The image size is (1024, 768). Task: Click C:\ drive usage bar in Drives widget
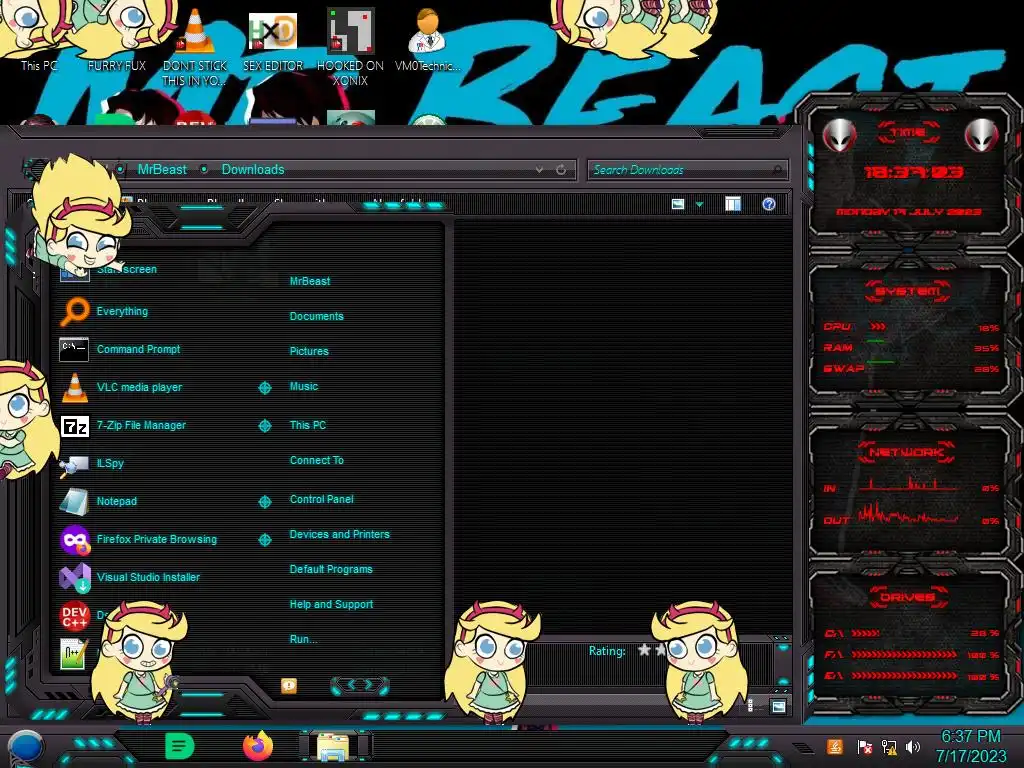point(865,633)
